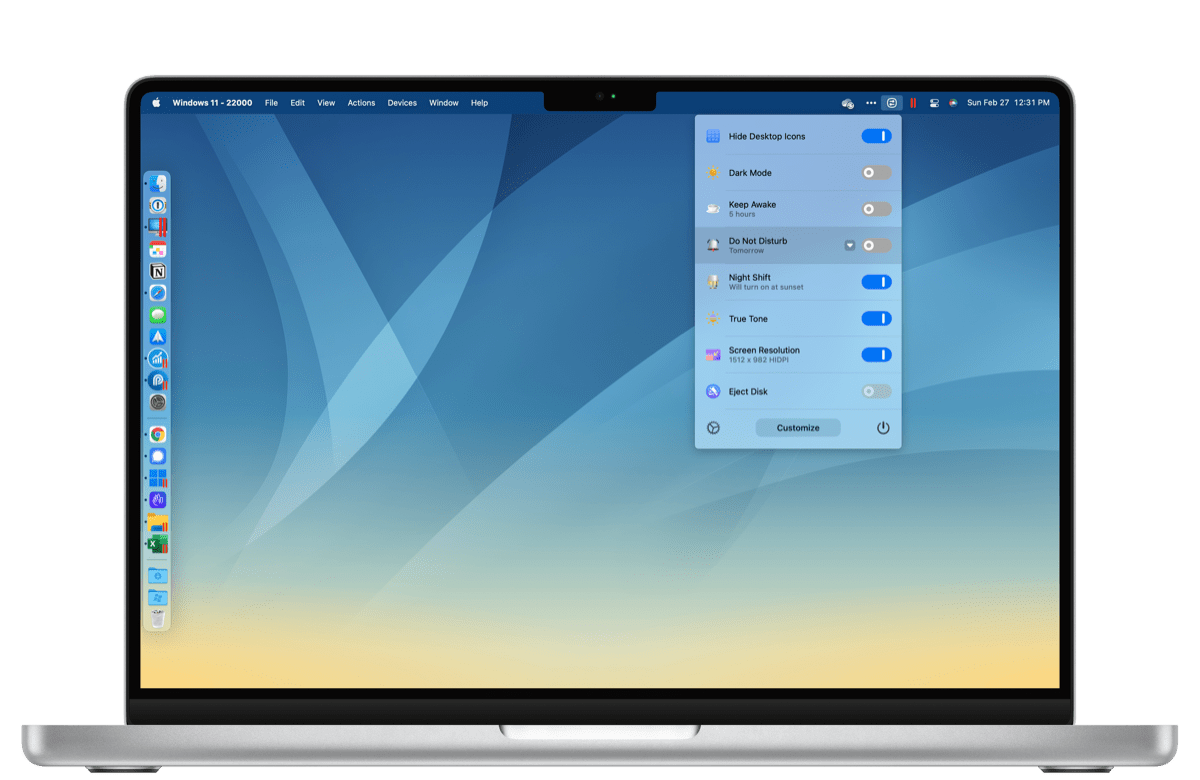Open the Signal messenger Dock icon

[x=158, y=456]
